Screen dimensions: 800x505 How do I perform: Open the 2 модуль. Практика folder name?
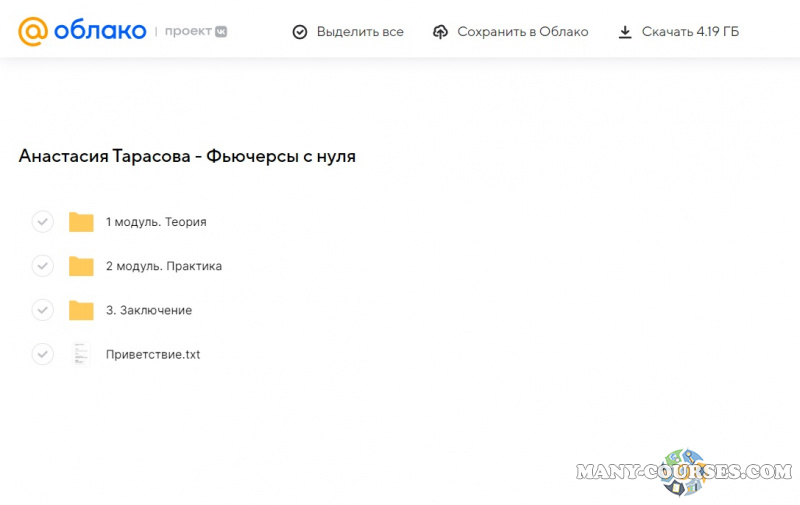[x=164, y=266]
